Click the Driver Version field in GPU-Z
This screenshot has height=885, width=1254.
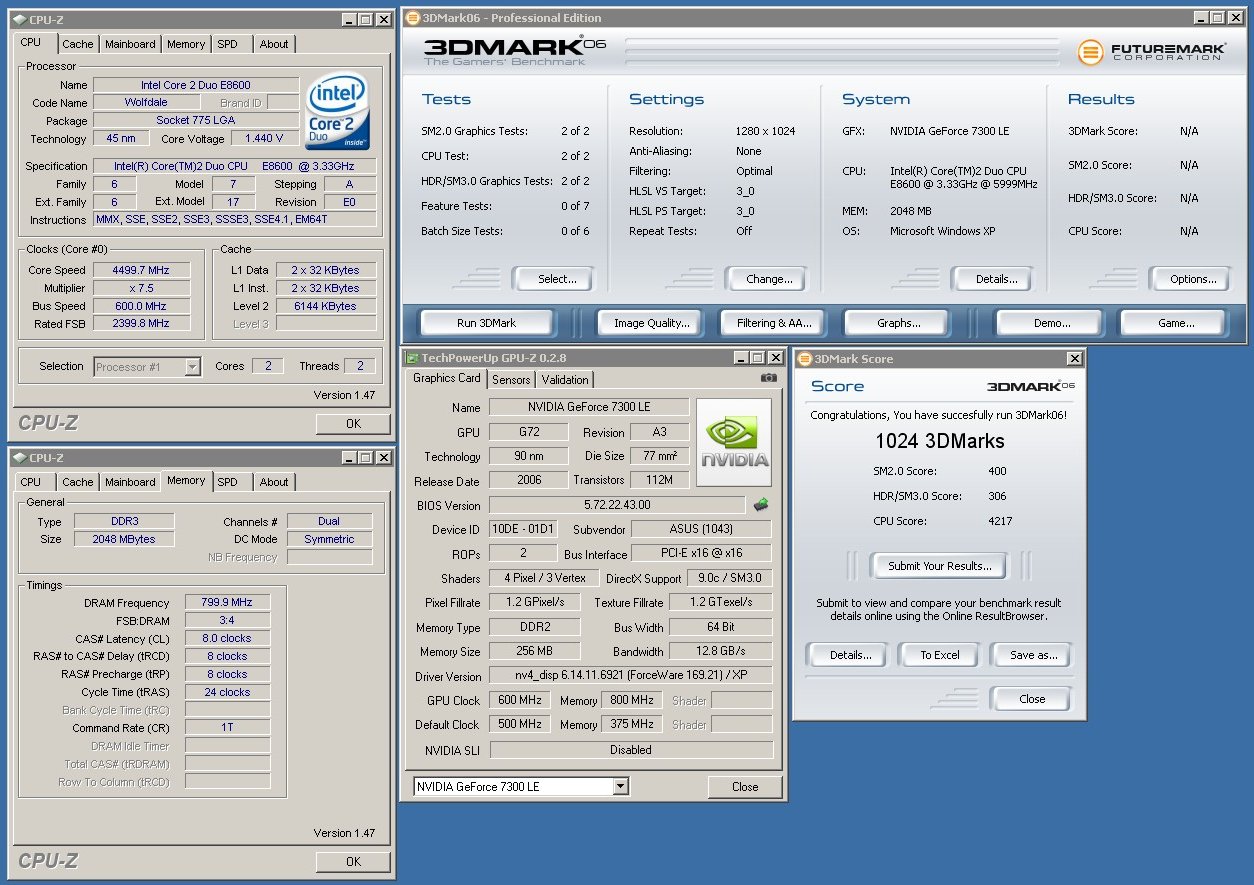click(631, 676)
